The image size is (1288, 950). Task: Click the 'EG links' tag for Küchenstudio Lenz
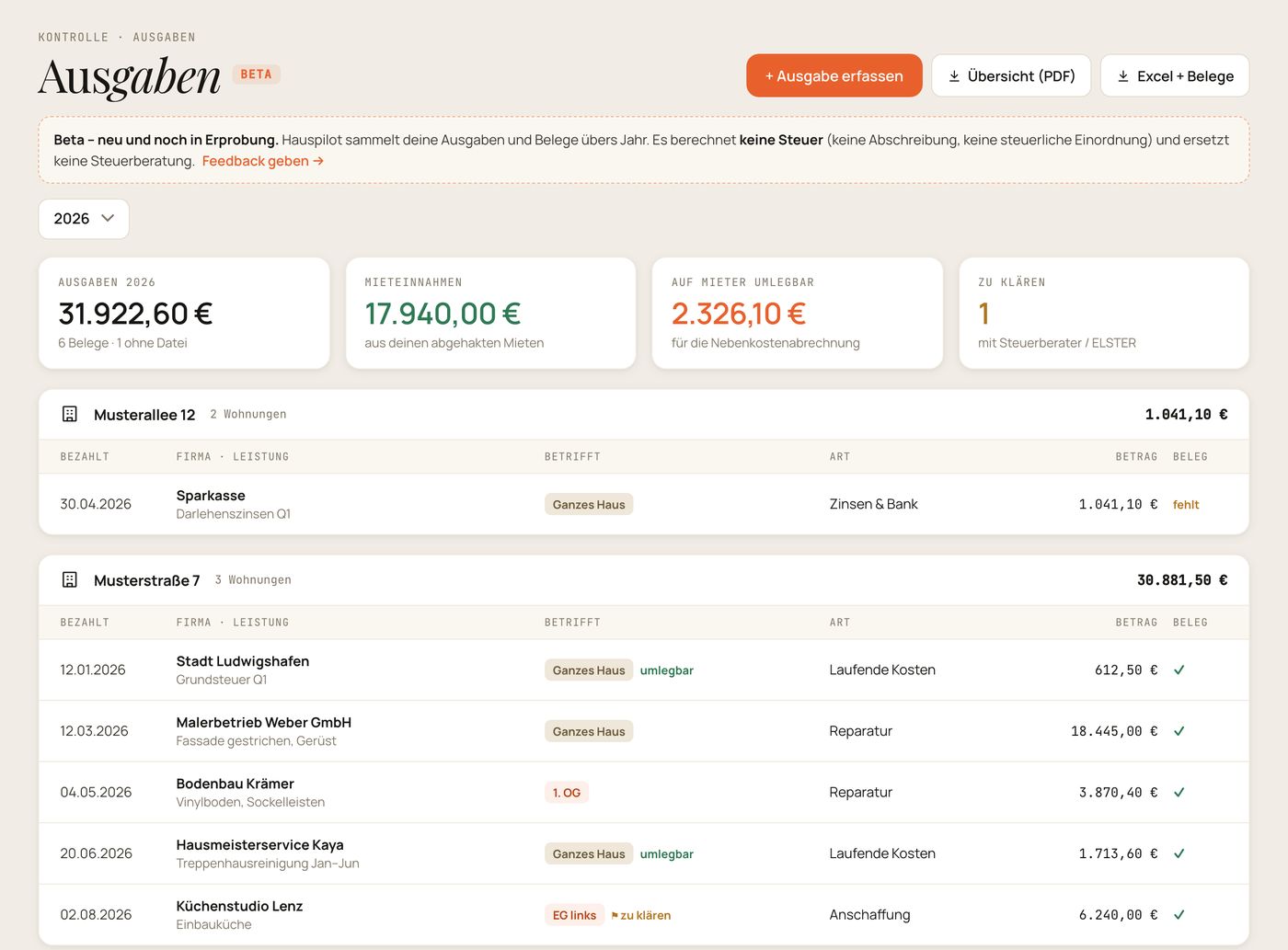coord(574,915)
